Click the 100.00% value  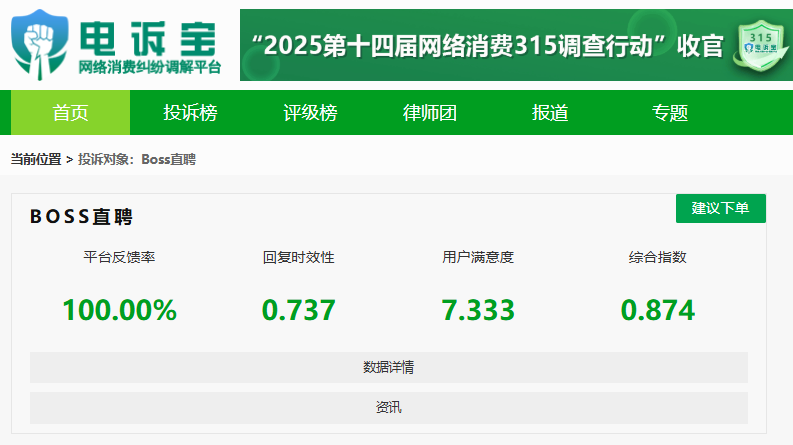pos(119,310)
